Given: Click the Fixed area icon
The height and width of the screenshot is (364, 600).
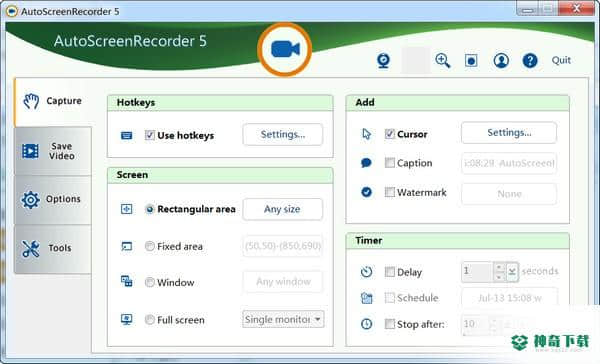Looking at the screenshot, I should pyautogui.click(x=127, y=246).
